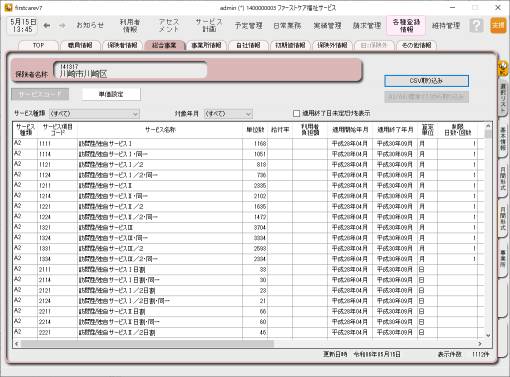
Task: Switch to the 自社情報 tab
Action: (x=248, y=45)
